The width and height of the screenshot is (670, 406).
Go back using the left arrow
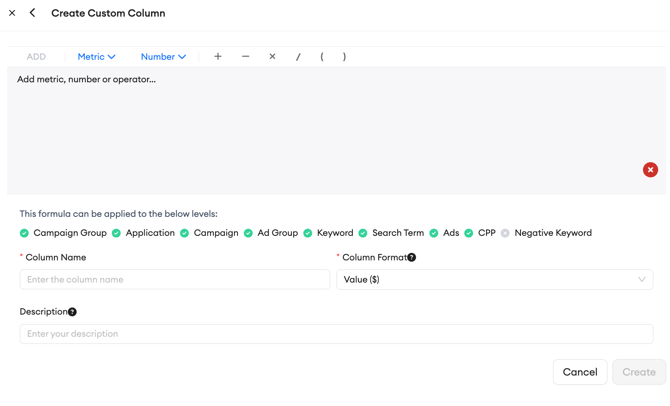[33, 13]
